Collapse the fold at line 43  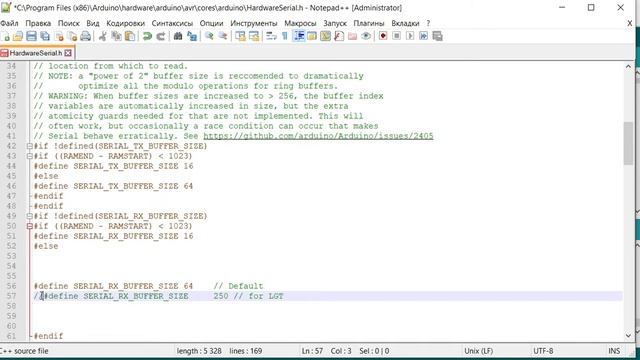click(29, 156)
